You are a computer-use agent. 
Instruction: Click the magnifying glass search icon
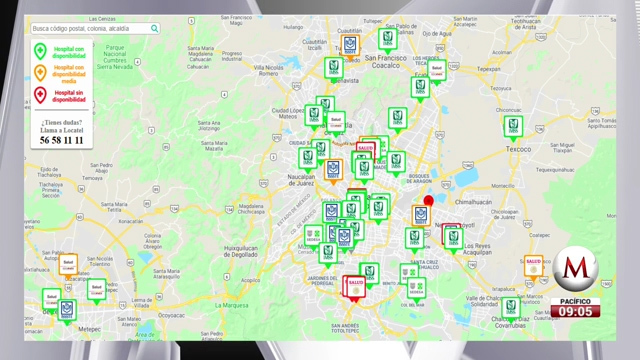154,29
